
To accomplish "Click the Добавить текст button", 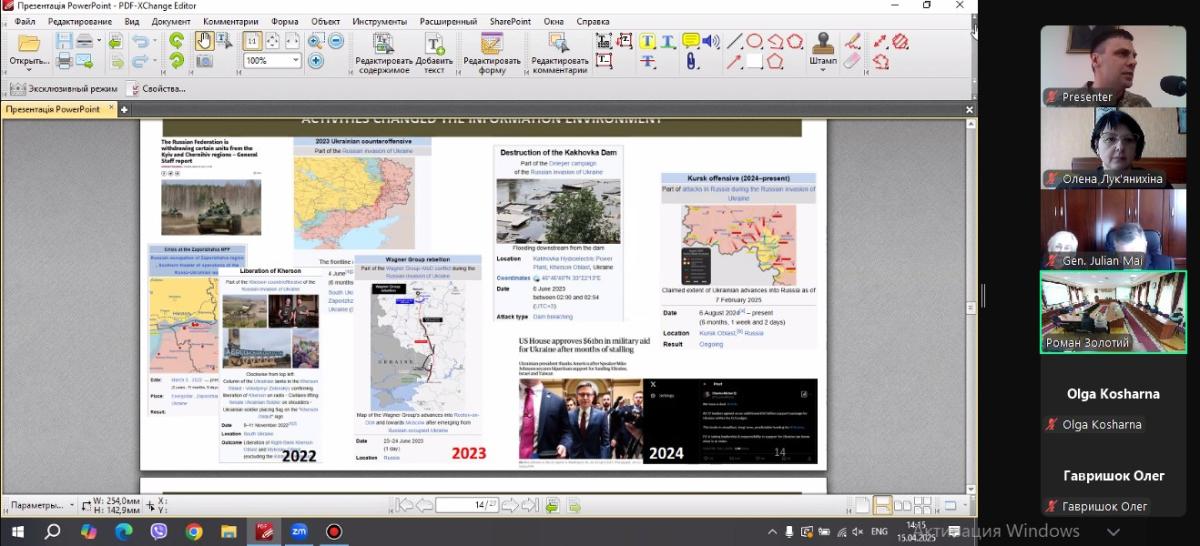I will pos(434,51).
